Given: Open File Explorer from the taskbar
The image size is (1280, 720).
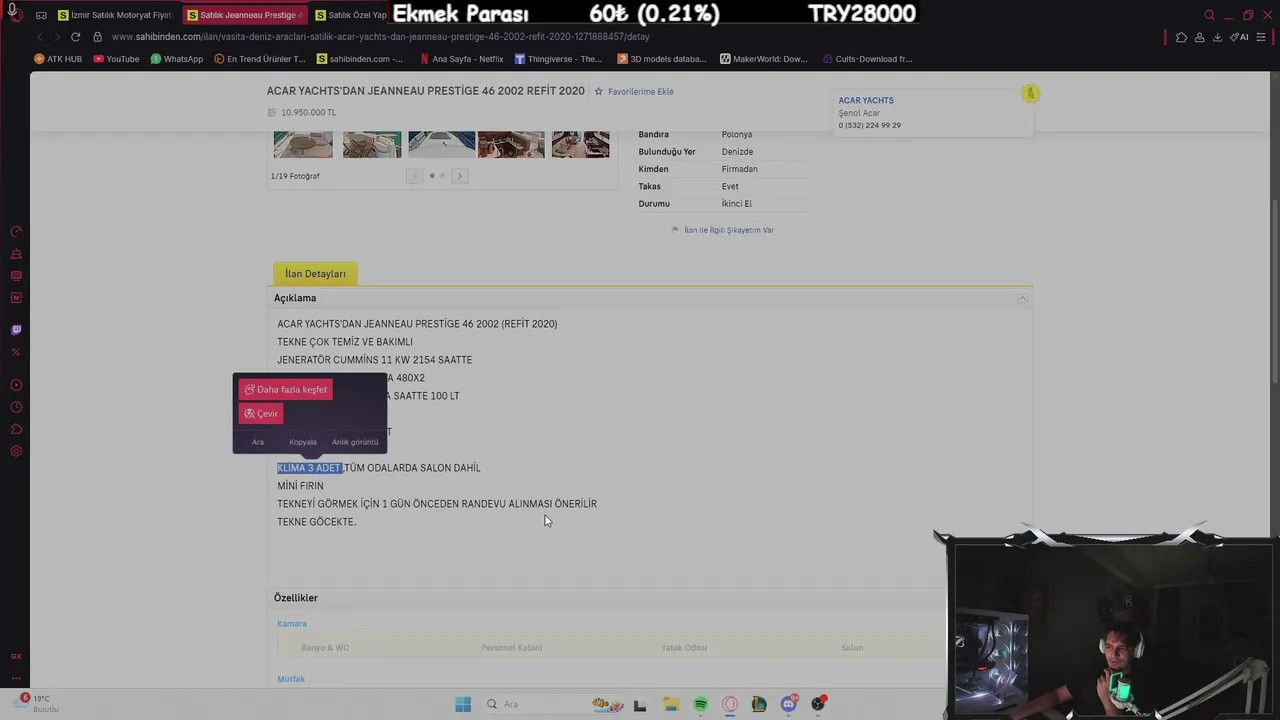Looking at the screenshot, I should pos(670,704).
